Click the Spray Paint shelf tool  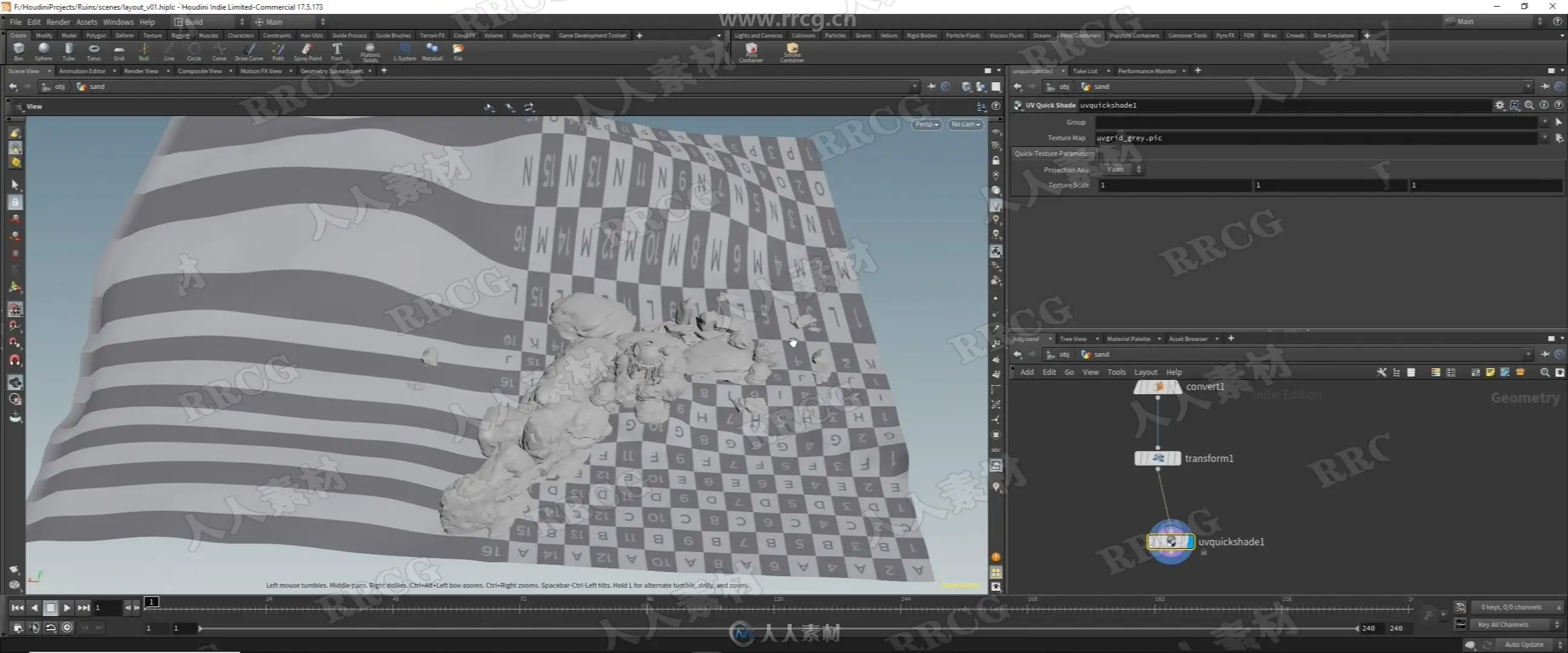(x=307, y=51)
